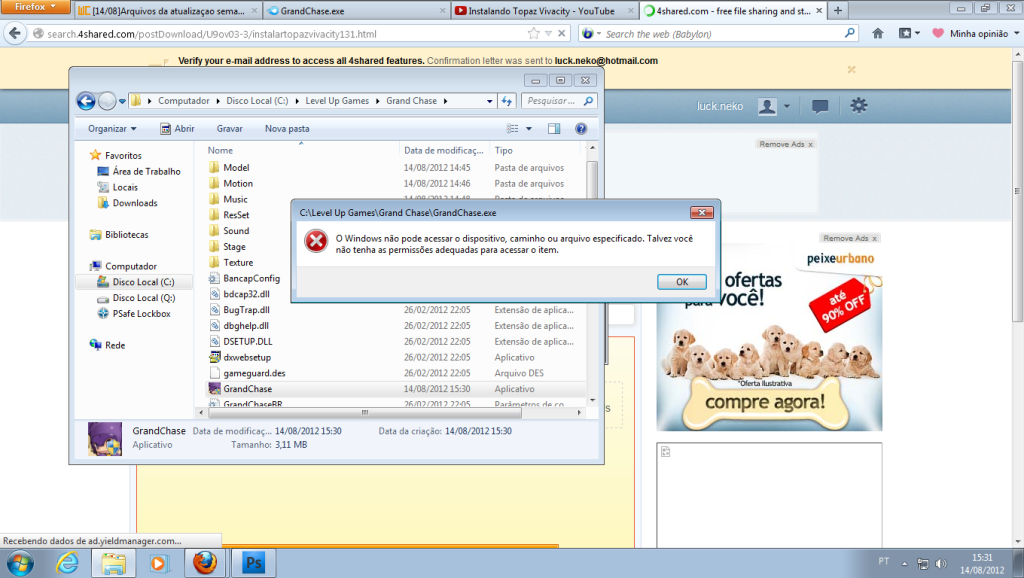Open the 4shared messages chat icon
The width and height of the screenshot is (1024, 578).
(x=820, y=106)
